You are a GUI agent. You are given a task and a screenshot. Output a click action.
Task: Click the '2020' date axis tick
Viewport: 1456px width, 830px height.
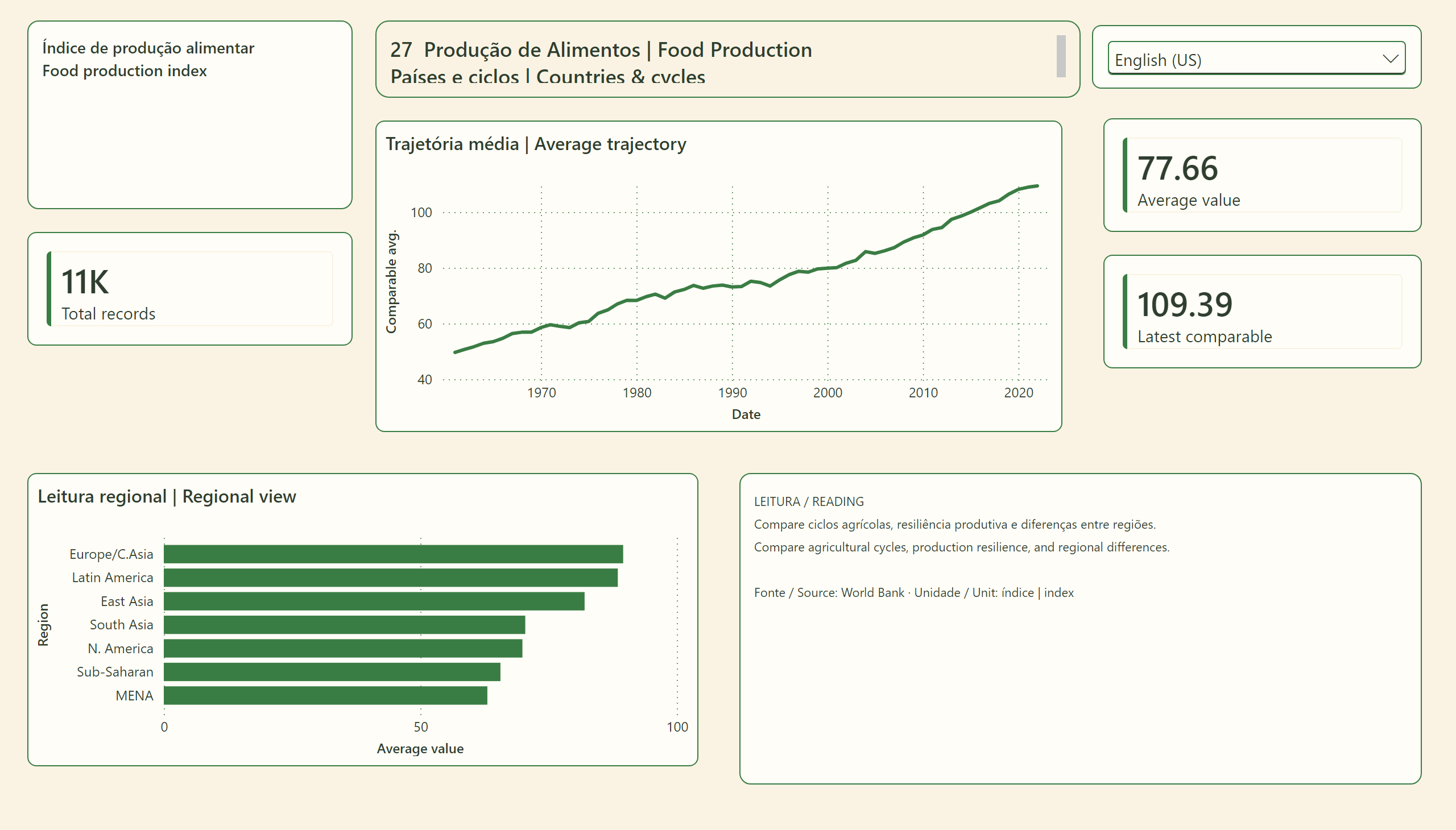[1019, 393]
